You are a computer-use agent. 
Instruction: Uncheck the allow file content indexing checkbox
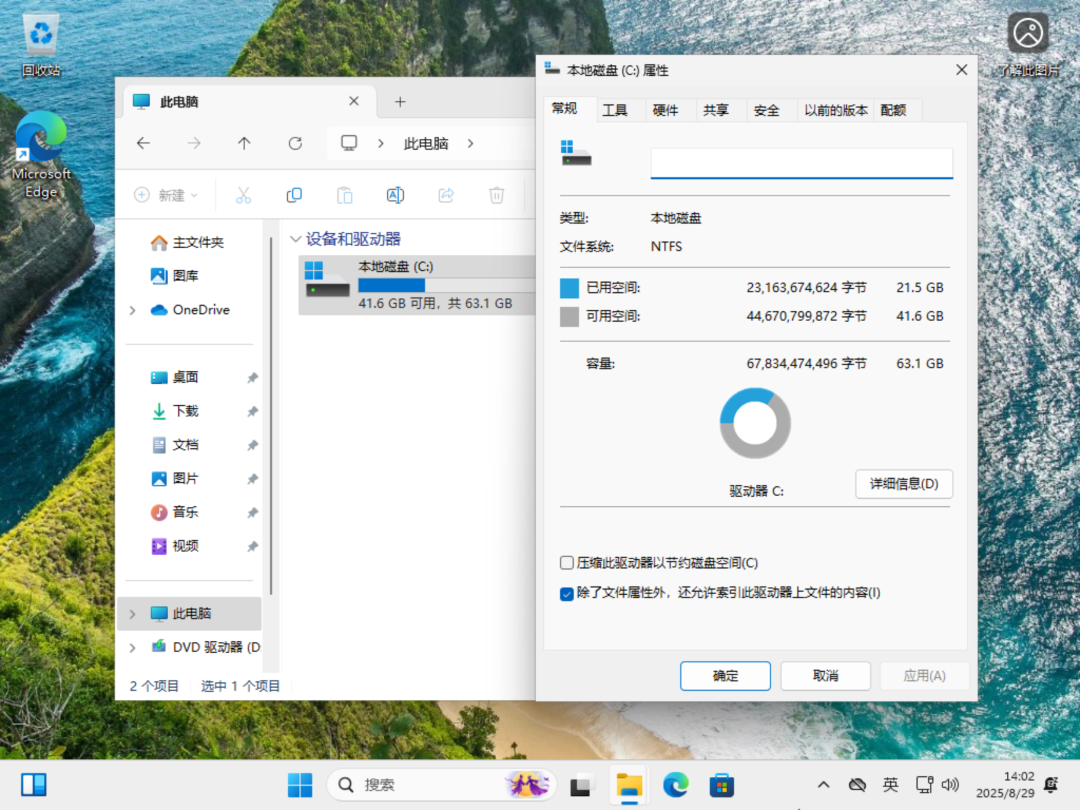(567, 593)
